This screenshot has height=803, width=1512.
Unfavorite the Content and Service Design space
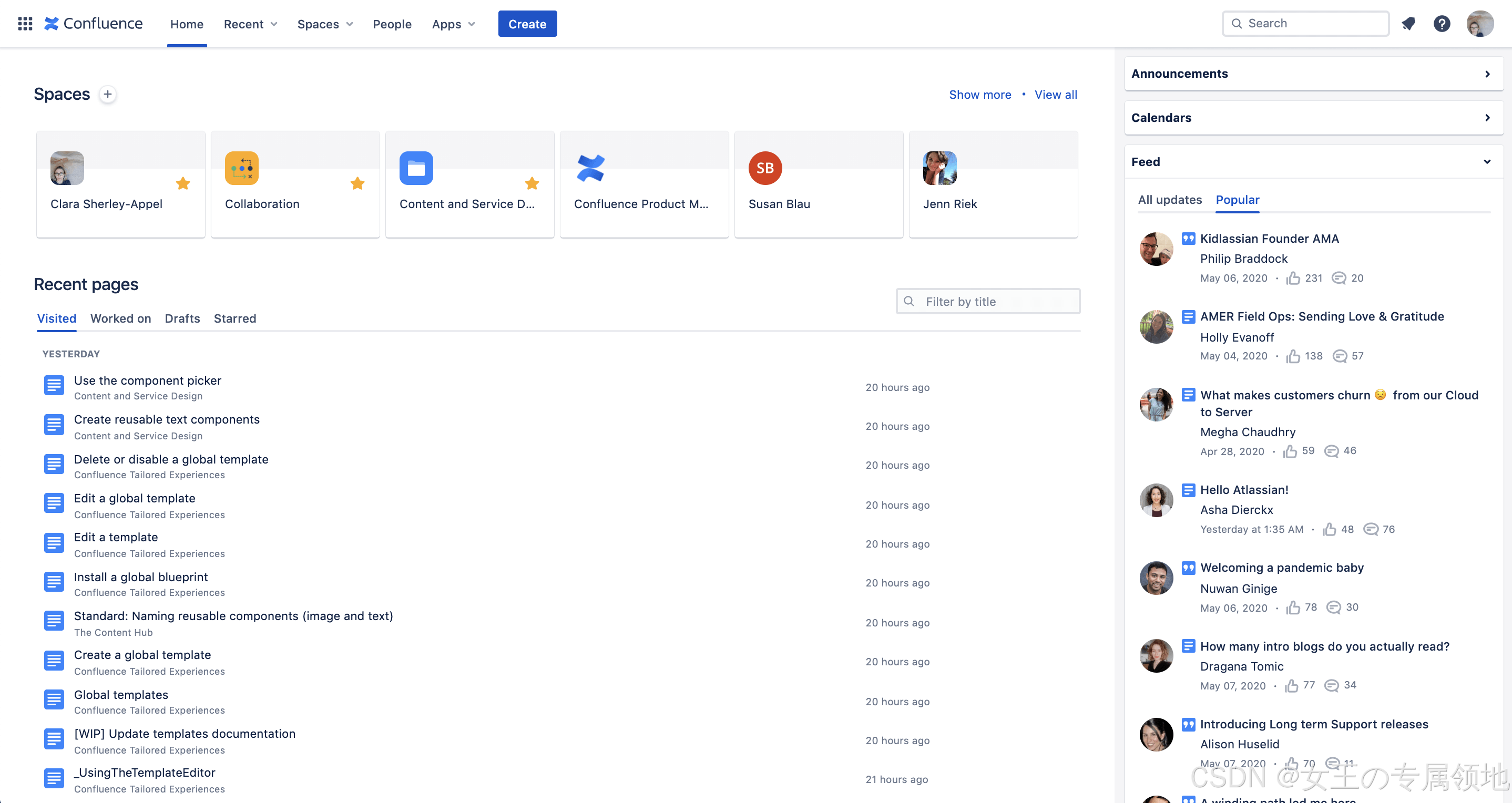532,183
